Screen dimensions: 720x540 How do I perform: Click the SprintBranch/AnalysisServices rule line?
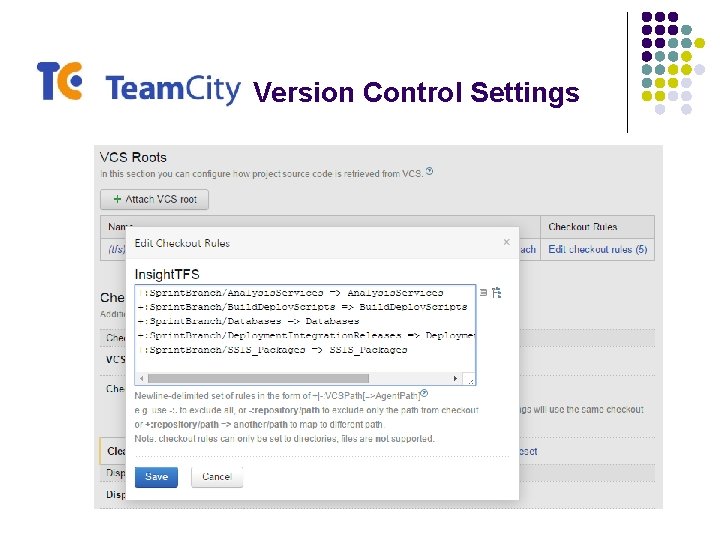[x=291, y=293]
